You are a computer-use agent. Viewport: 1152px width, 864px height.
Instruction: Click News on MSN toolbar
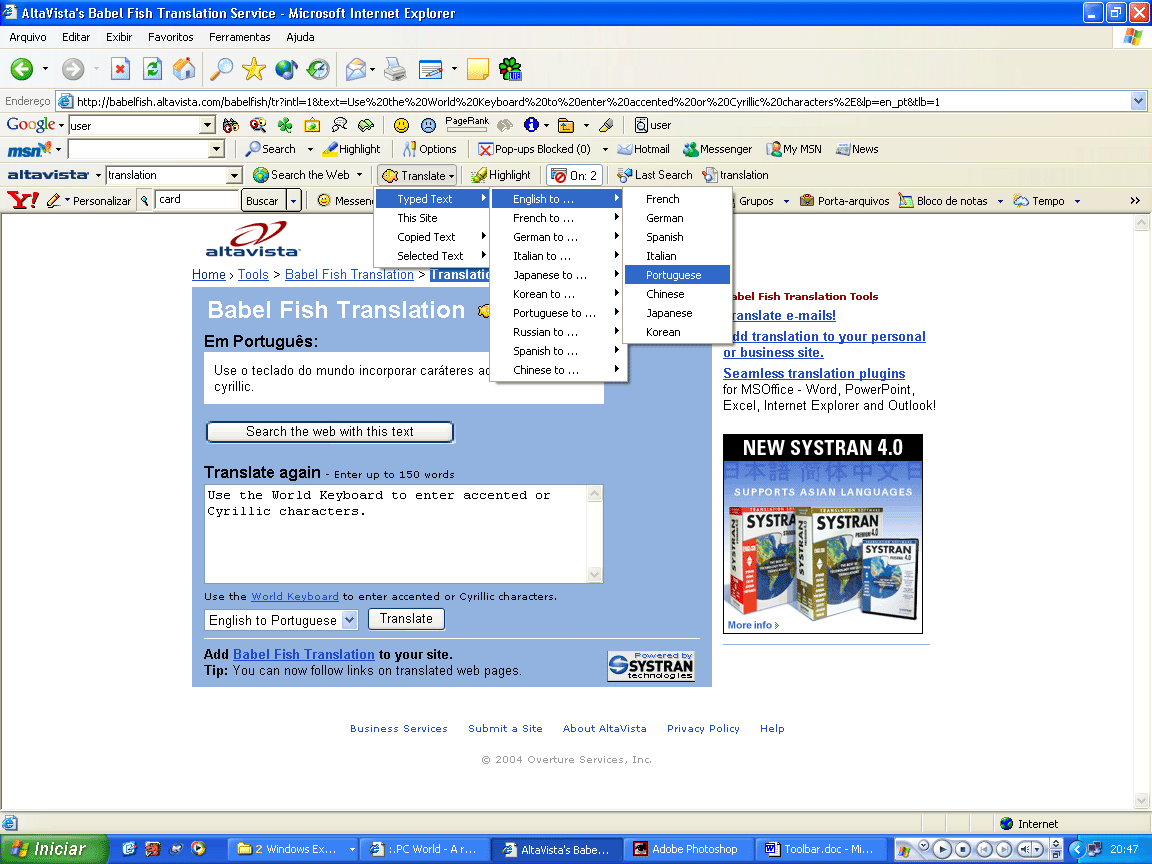[x=857, y=149]
